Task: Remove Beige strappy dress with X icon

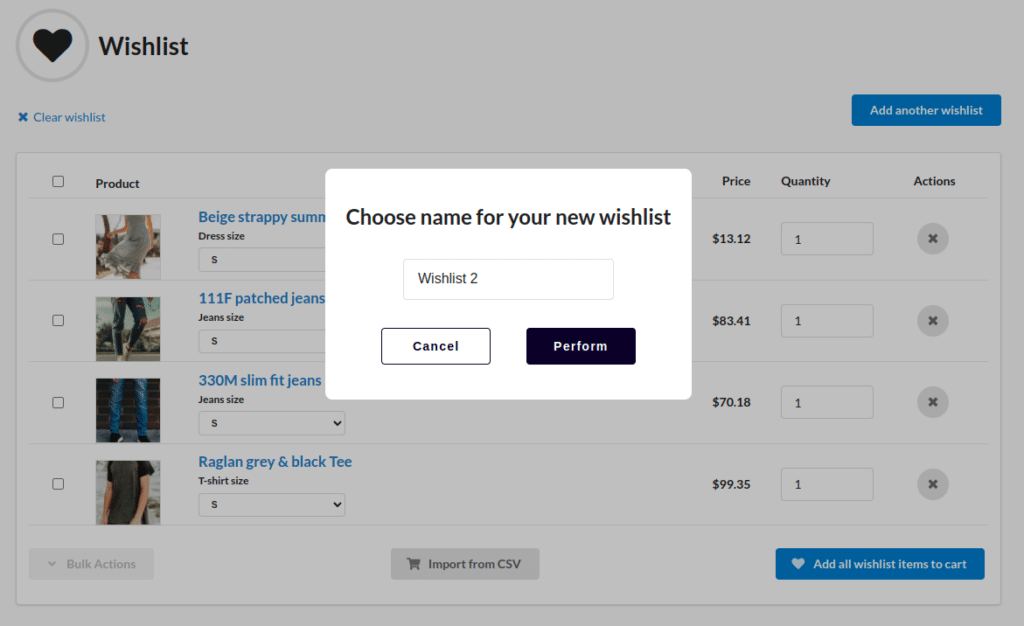Action: [x=933, y=239]
